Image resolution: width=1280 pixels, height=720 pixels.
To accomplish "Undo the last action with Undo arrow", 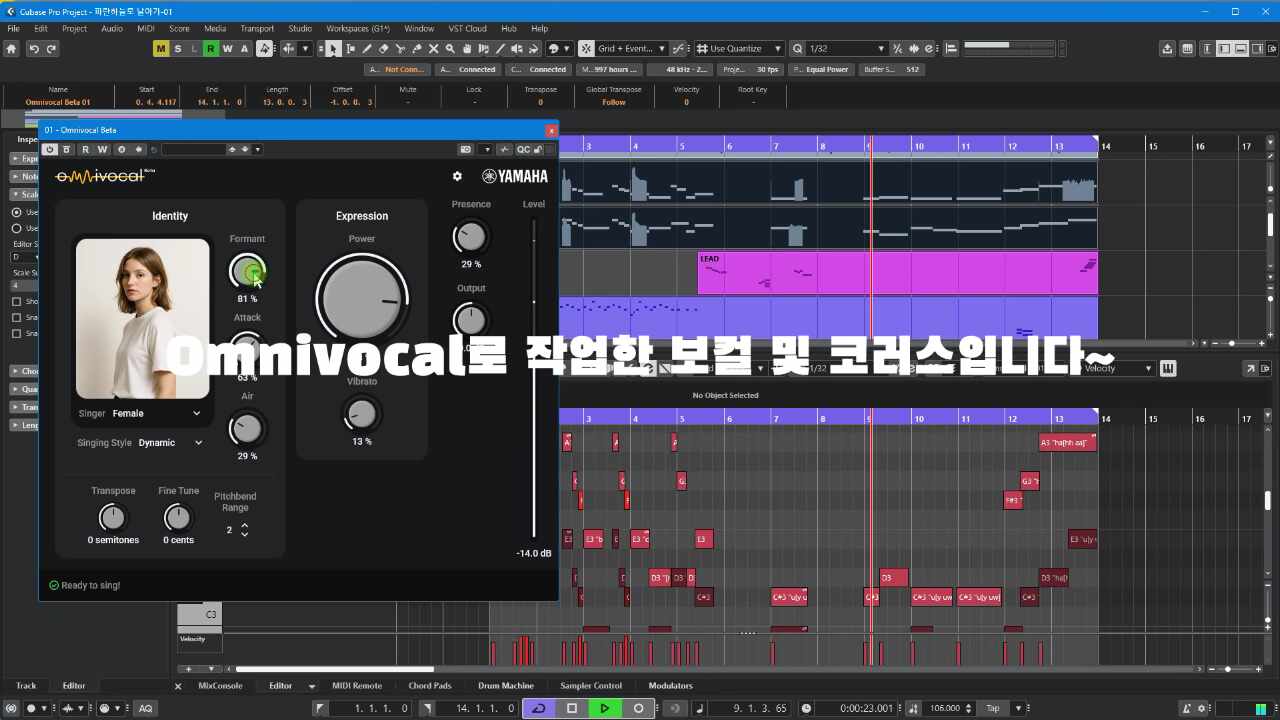I will click(x=34, y=48).
